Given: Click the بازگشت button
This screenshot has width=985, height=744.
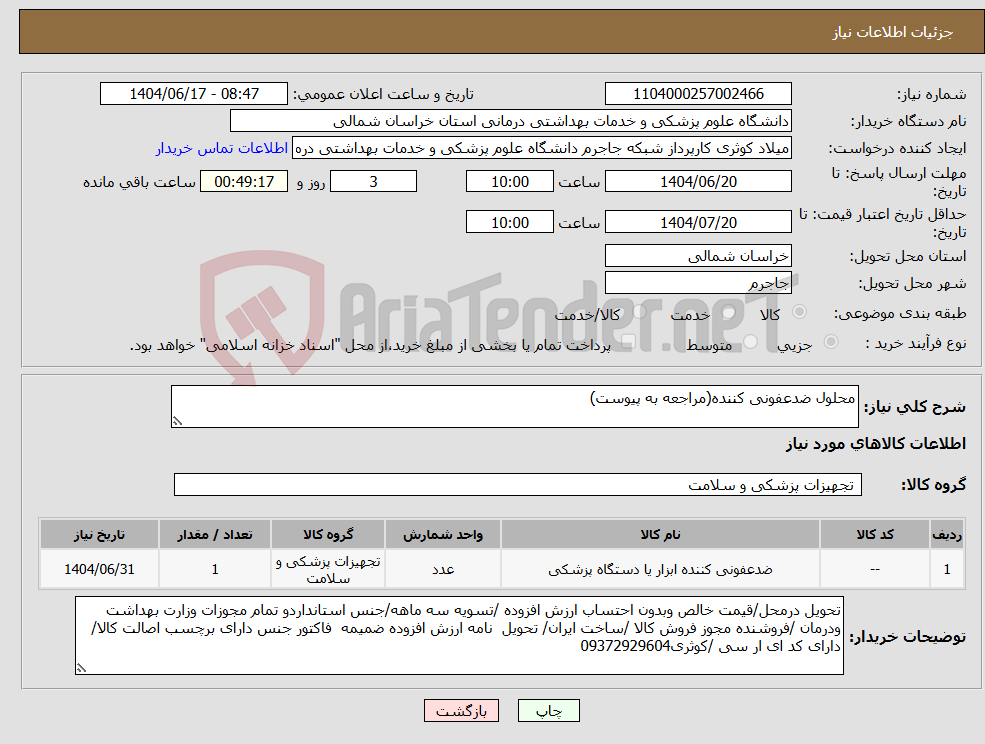Looking at the screenshot, I should coord(461,711).
